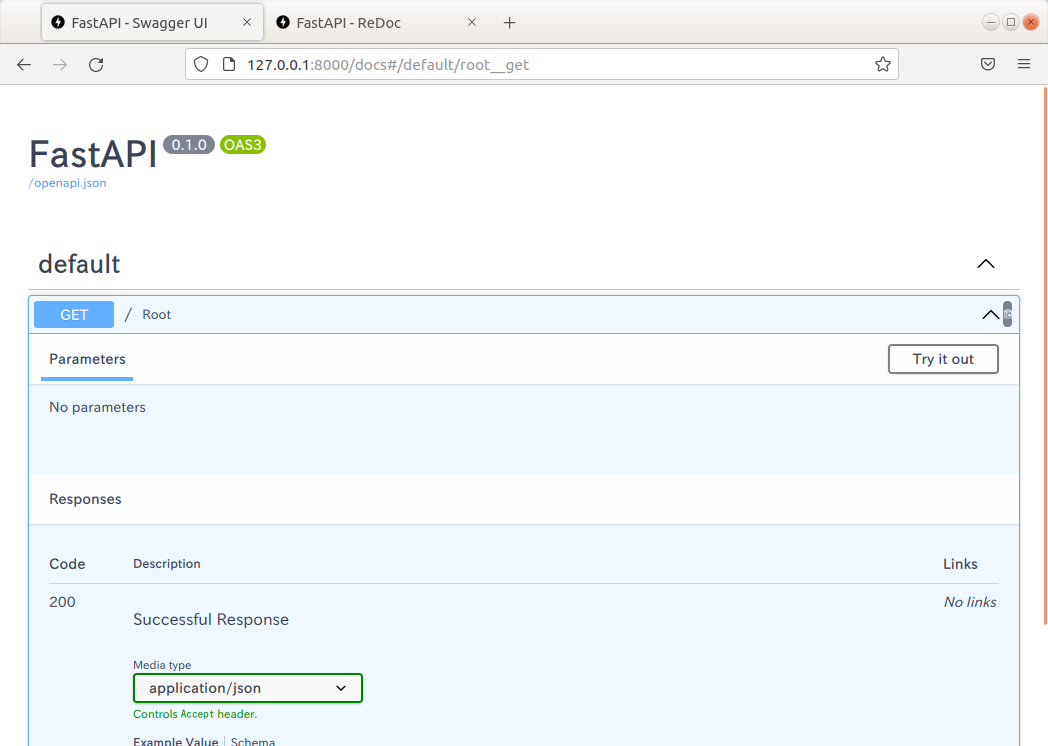Collapse the GET / Root operation
The width and height of the screenshot is (1048, 746).
coord(989,314)
